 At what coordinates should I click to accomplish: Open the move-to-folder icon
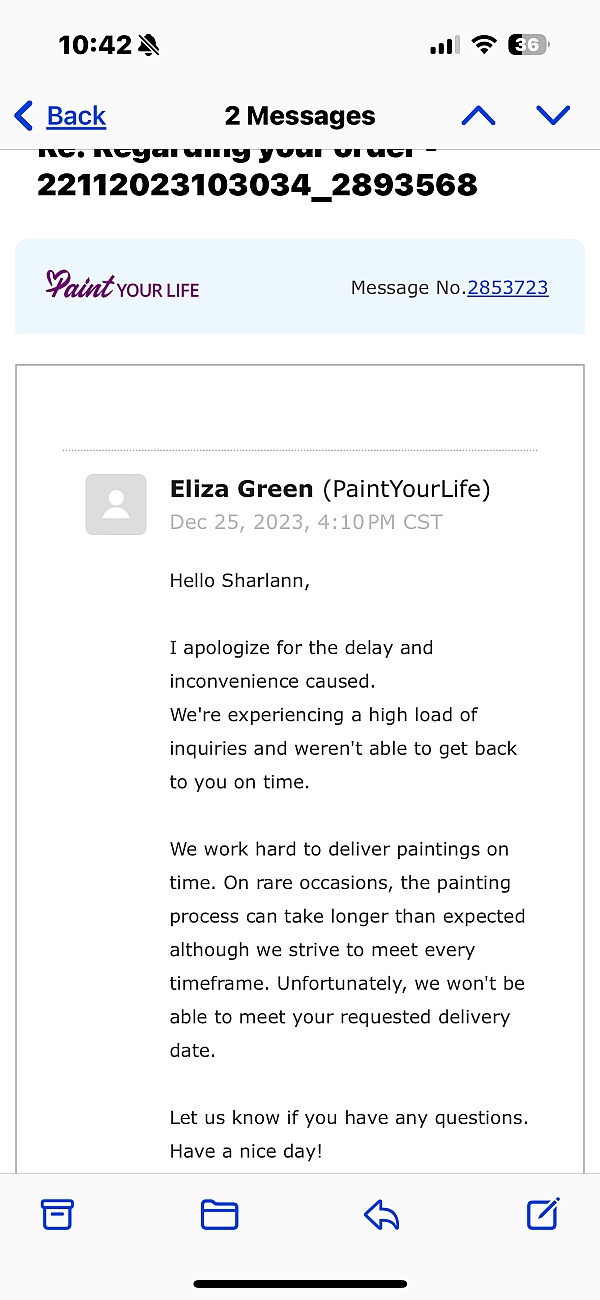(x=219, y=1214)
